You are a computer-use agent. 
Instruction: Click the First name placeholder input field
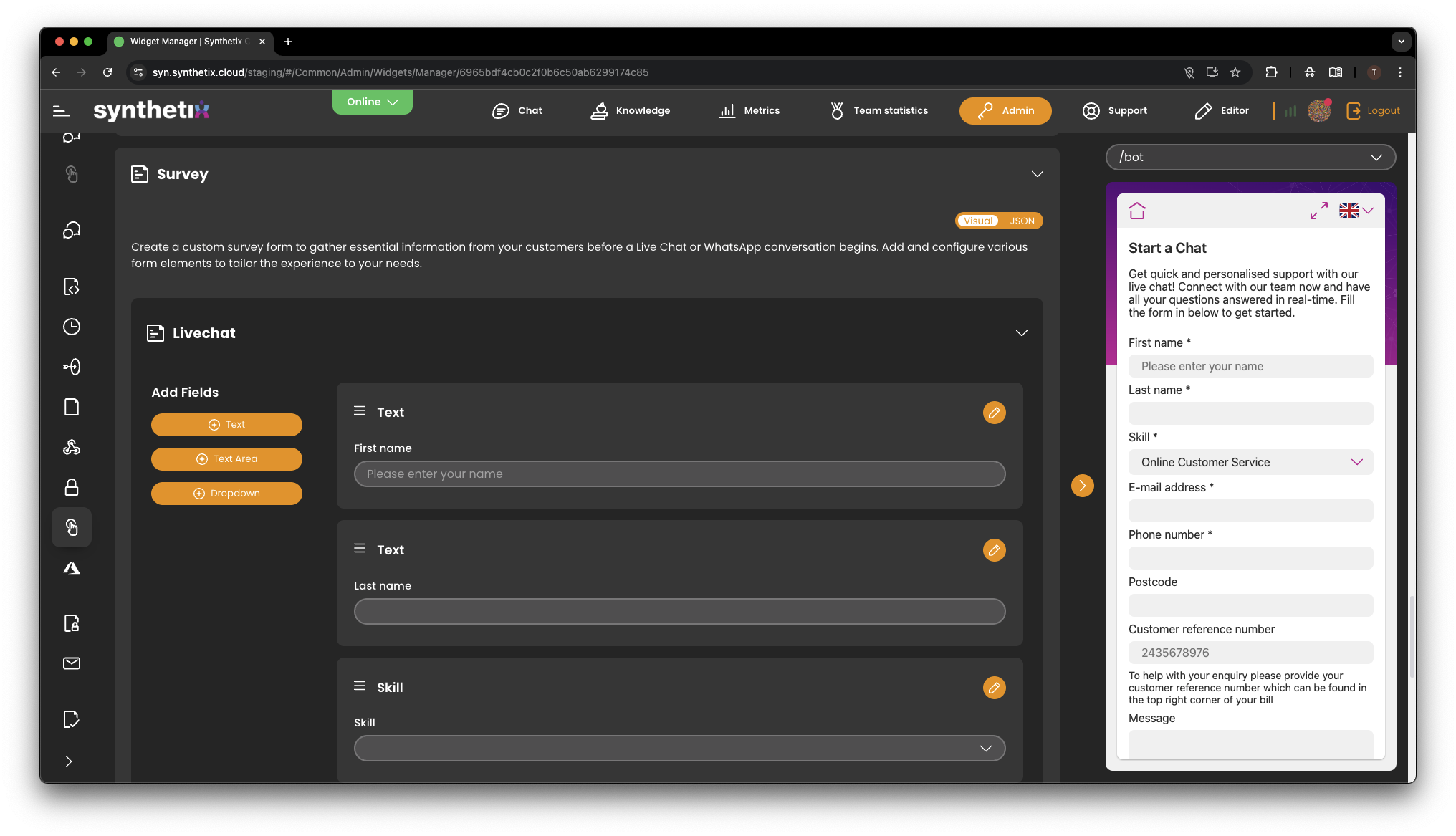(x=679, y=474)
